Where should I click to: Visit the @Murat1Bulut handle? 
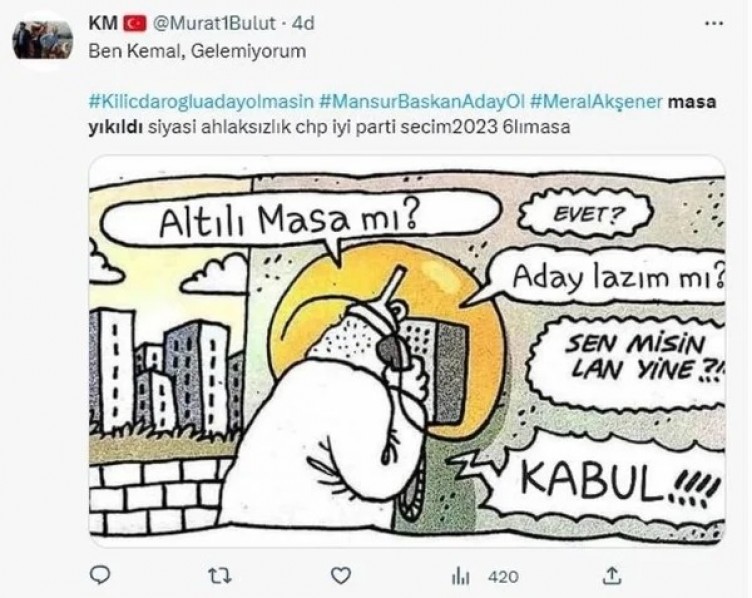pos(214,23)
